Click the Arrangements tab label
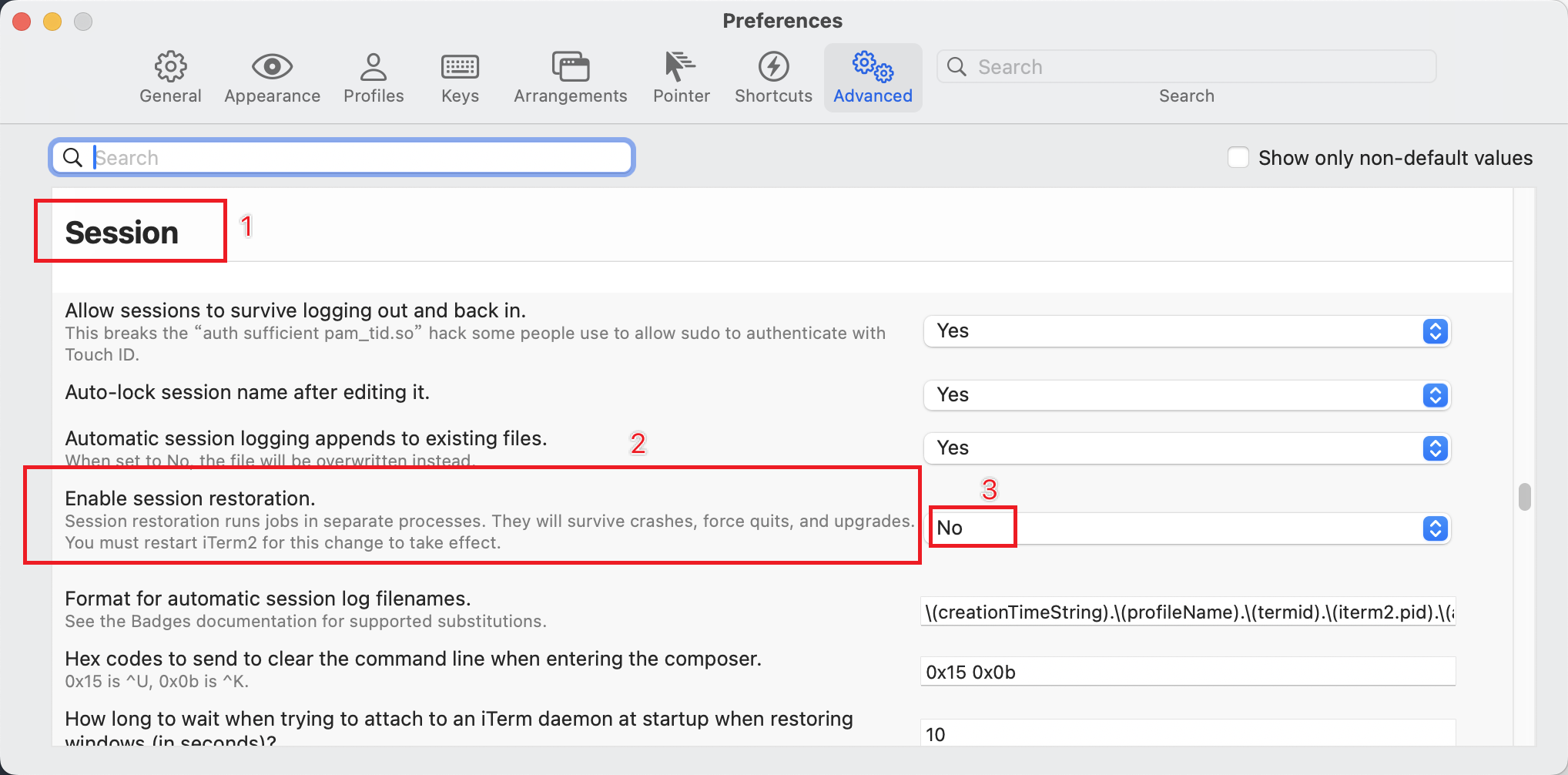 pos(571,96)
